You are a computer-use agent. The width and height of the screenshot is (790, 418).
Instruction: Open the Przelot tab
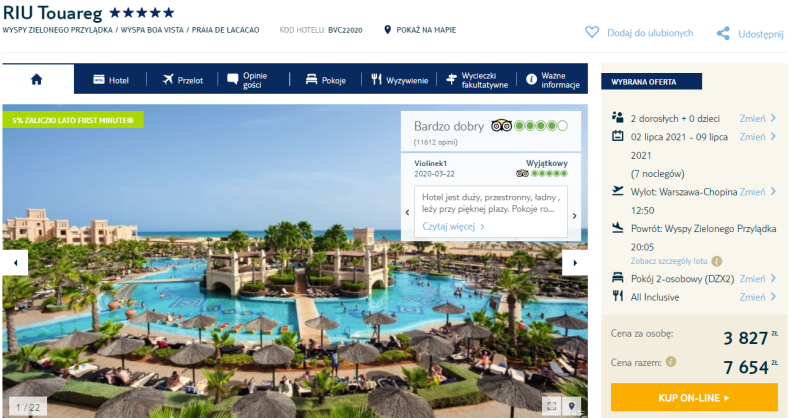(182, 80)
